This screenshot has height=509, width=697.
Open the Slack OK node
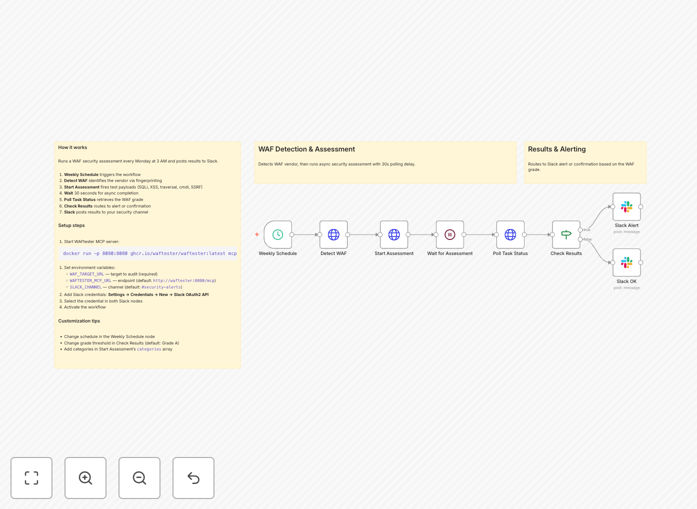tap(627, 262)
